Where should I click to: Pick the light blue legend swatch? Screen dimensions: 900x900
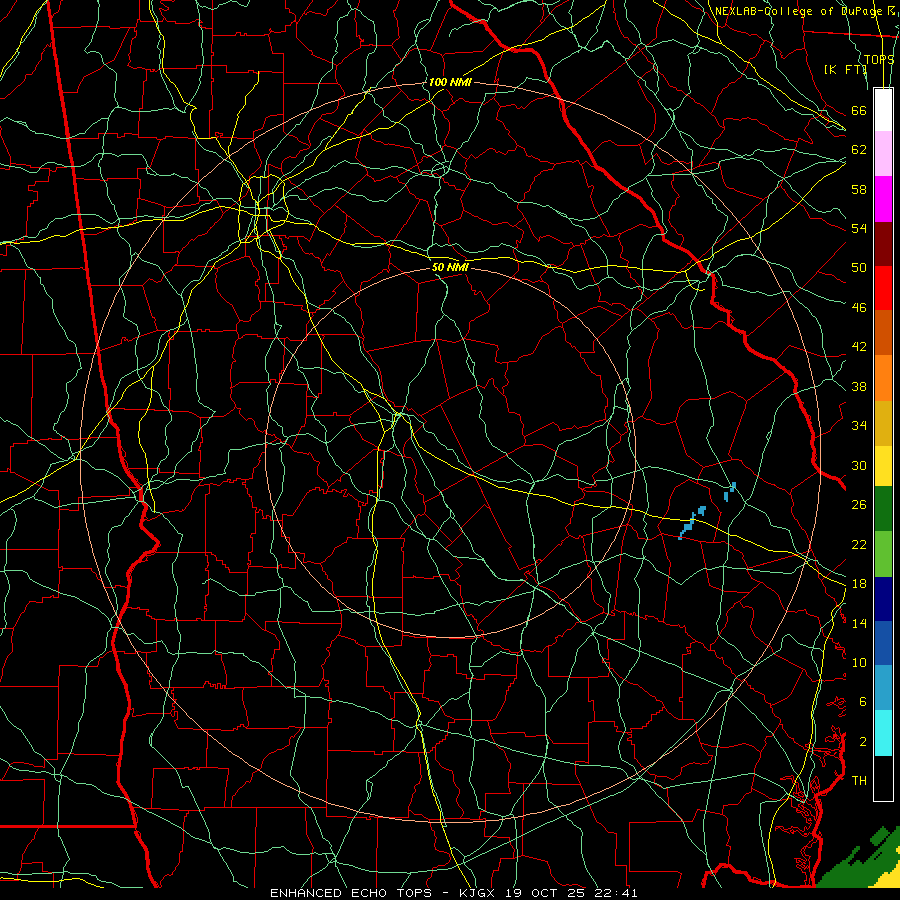(883, 688)
